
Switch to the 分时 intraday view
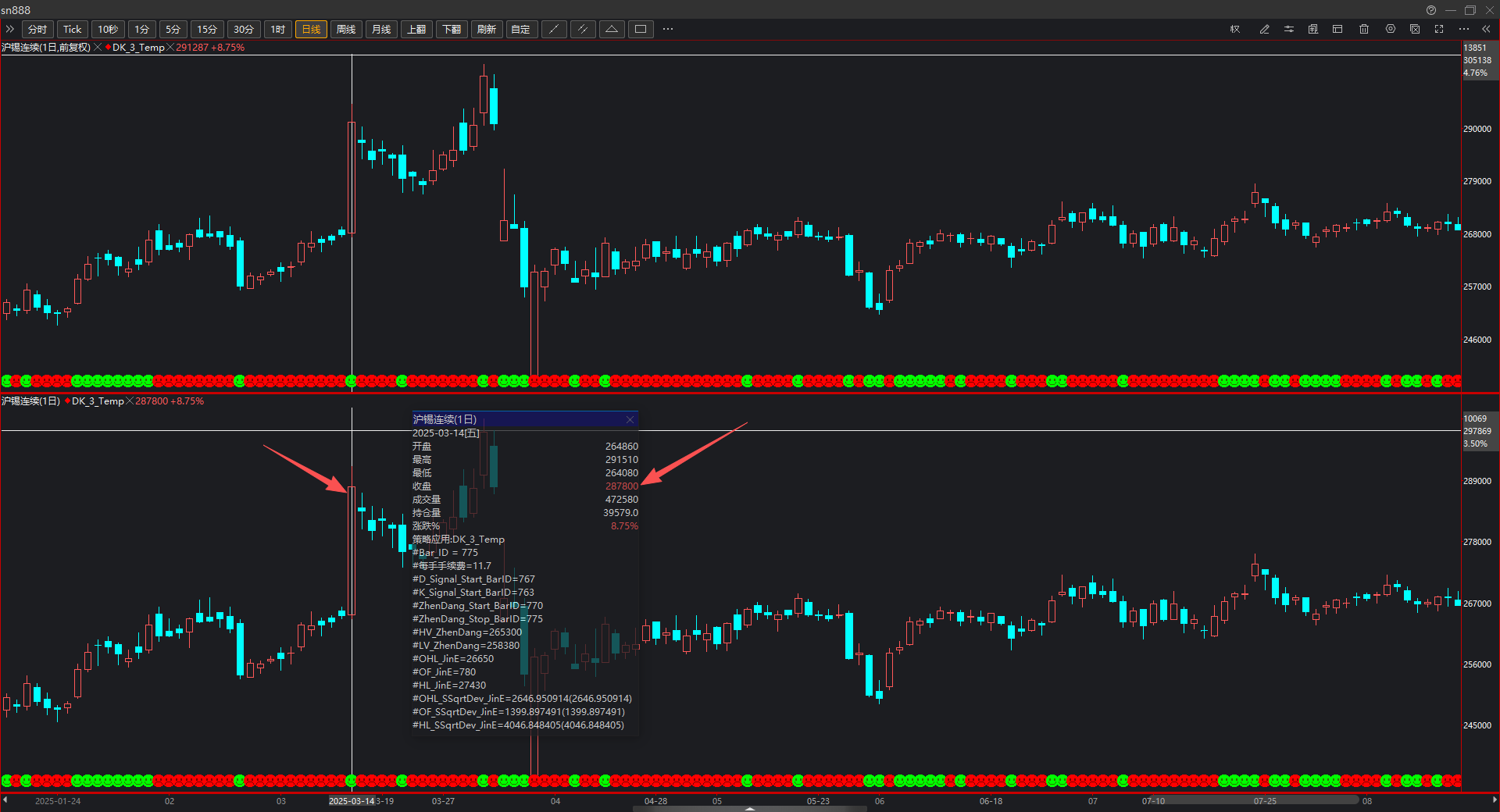pyautogui.click(x=37, y=30)
